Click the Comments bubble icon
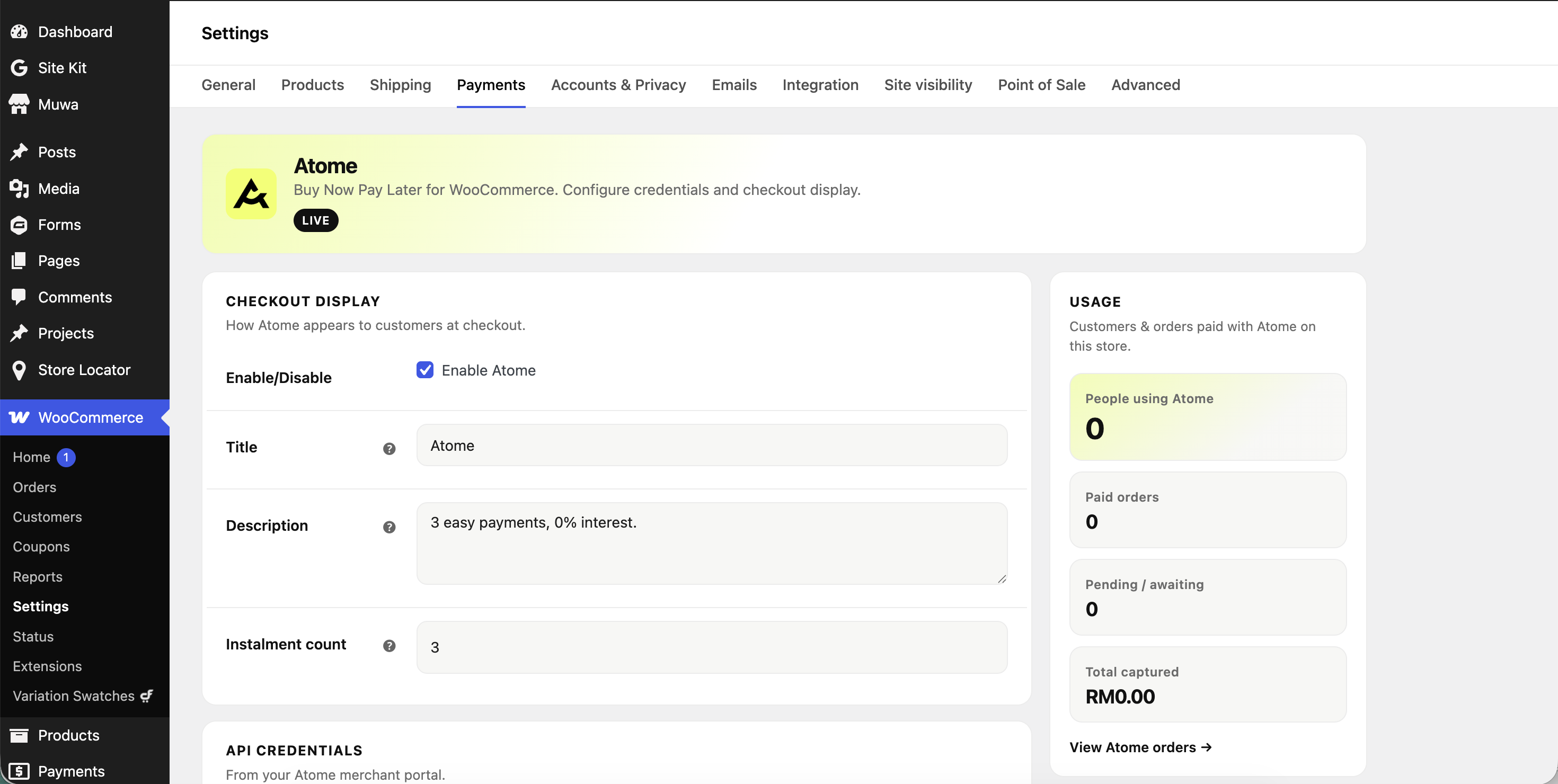Image resolution: width=1558 pixels, height=784 pixels. 20,297
